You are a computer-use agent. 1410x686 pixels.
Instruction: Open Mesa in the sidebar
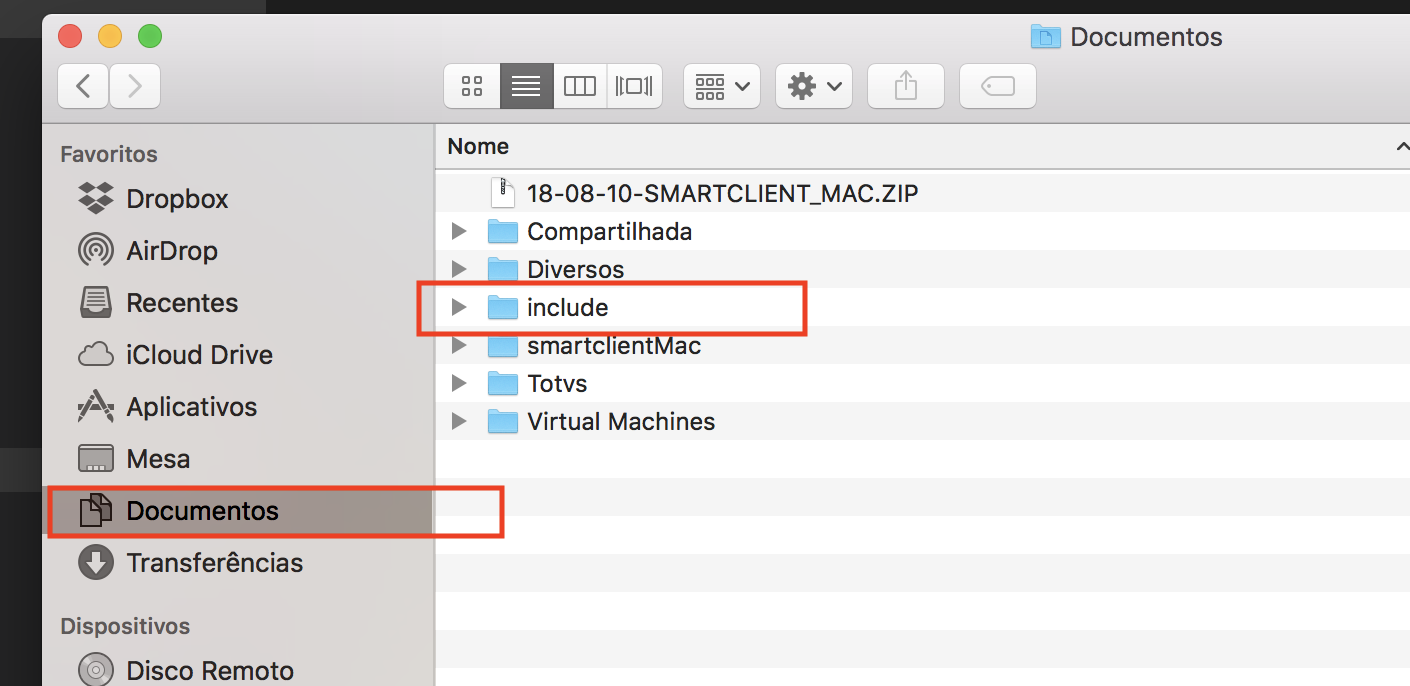[238, 459]
